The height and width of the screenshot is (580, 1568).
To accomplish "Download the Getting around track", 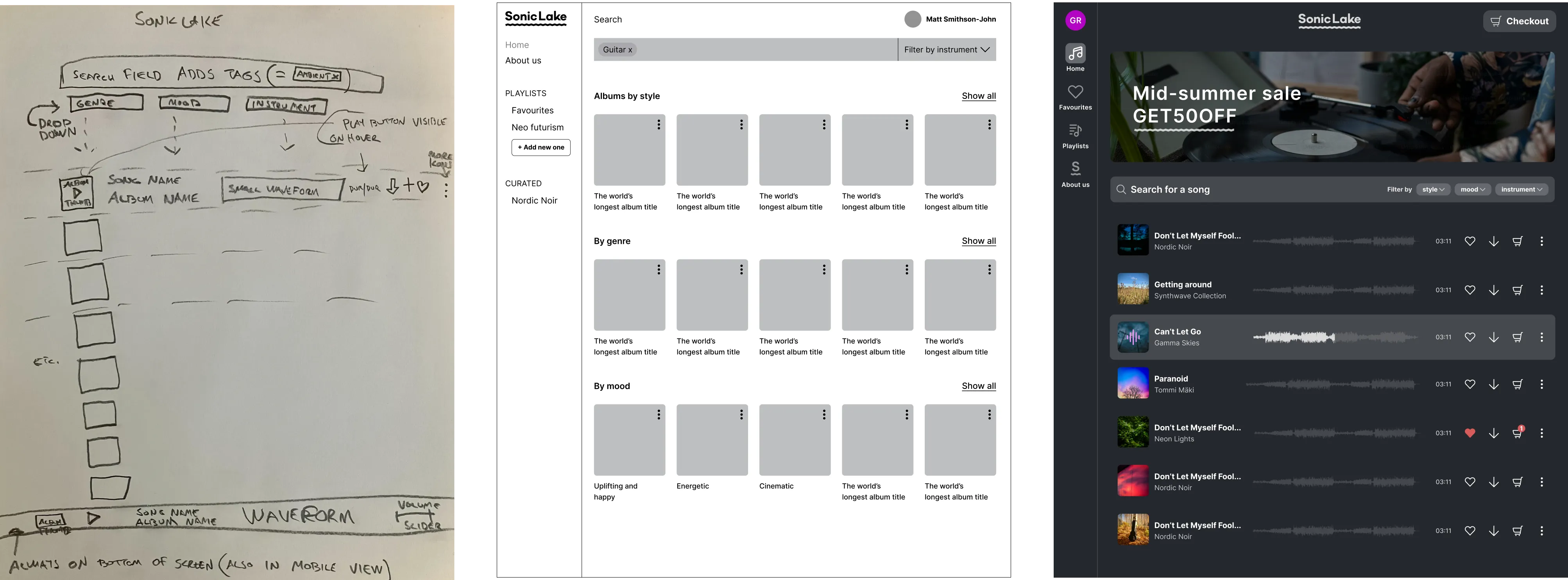I will click(x=1493, y=290).
